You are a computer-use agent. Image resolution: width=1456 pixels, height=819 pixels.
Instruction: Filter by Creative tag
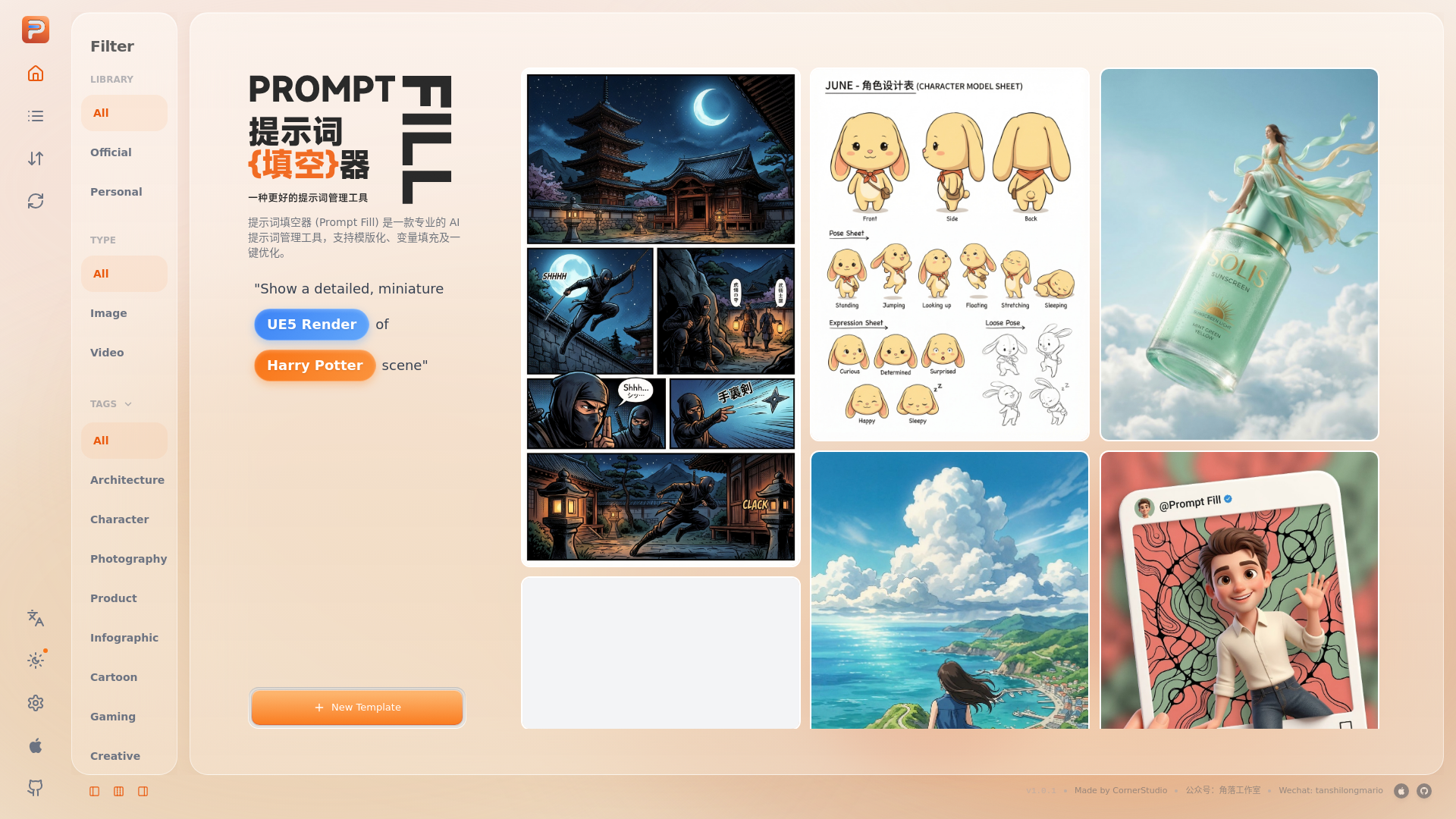(124, 756)
